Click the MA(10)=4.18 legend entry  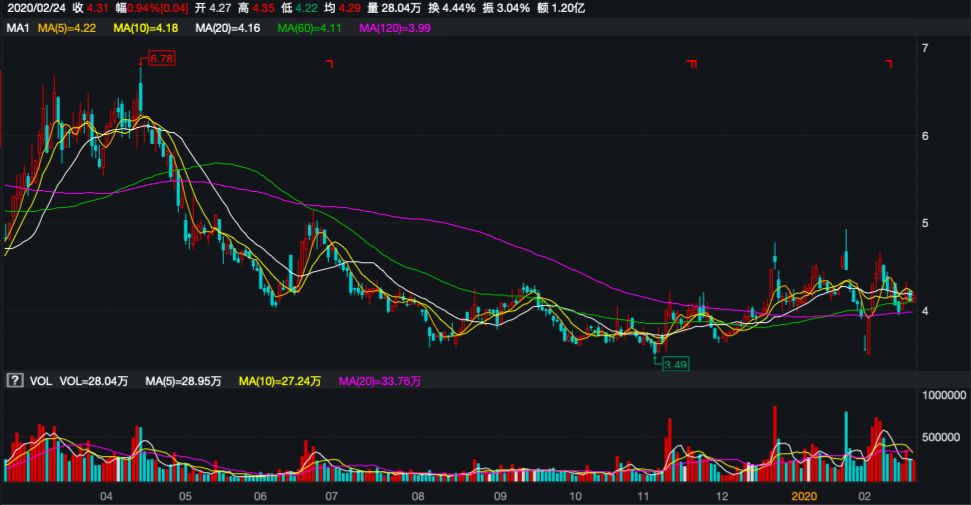point(146,28)
